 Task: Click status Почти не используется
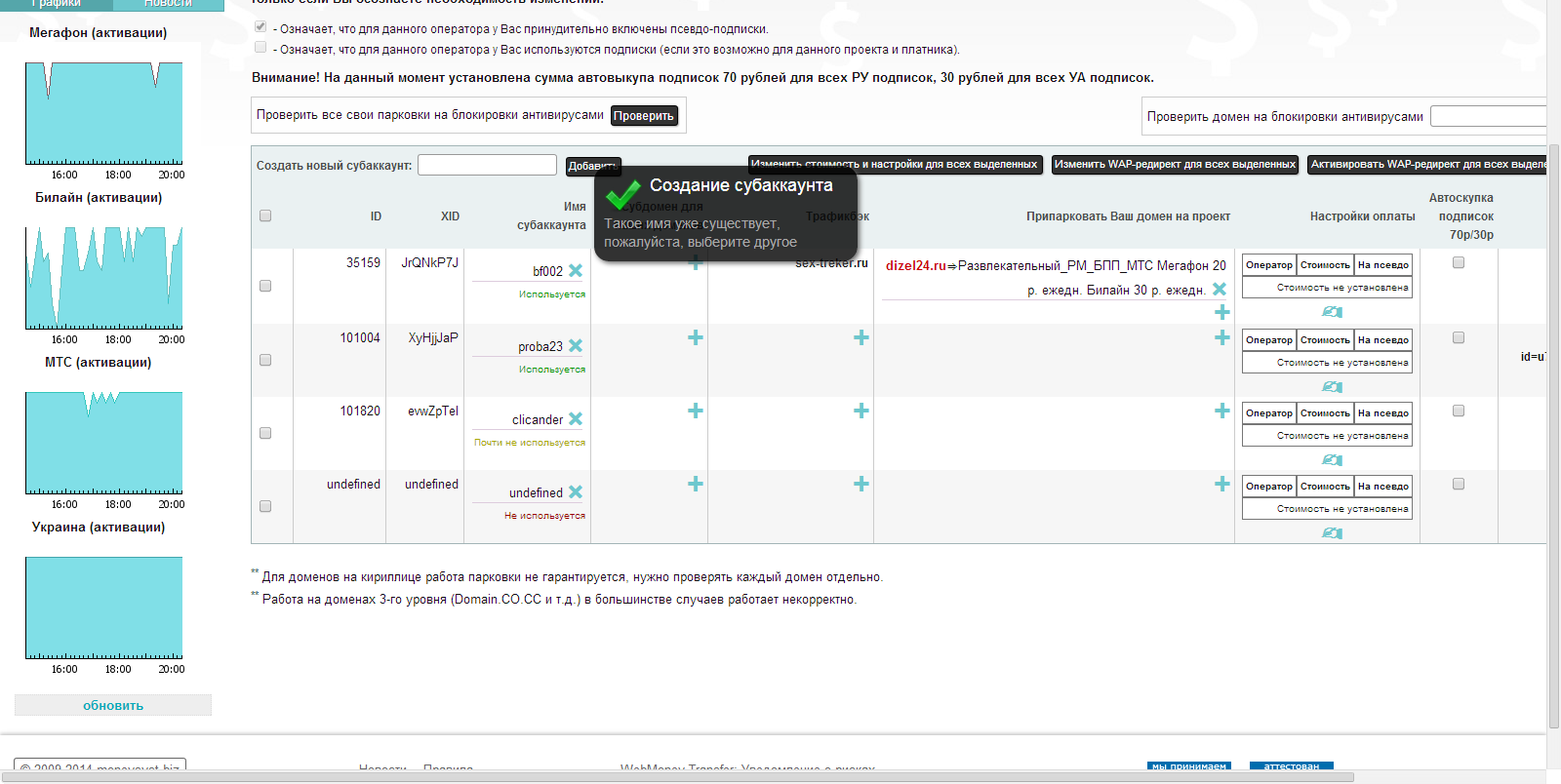pos(530,443)
